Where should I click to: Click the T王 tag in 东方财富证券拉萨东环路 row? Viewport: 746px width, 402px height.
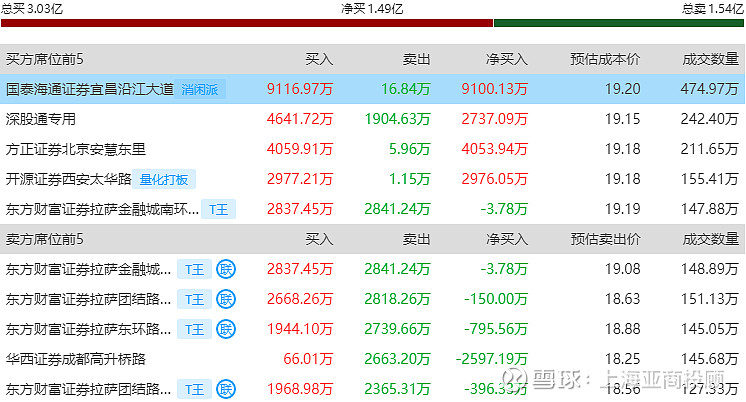click(x=194, y=330)
